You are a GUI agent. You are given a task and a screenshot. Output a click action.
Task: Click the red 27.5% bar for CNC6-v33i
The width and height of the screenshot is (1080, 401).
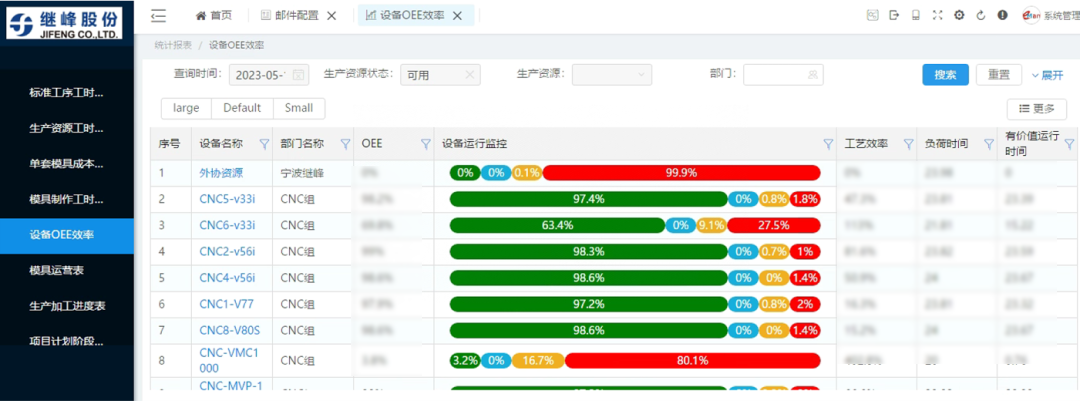coord(773,225)
